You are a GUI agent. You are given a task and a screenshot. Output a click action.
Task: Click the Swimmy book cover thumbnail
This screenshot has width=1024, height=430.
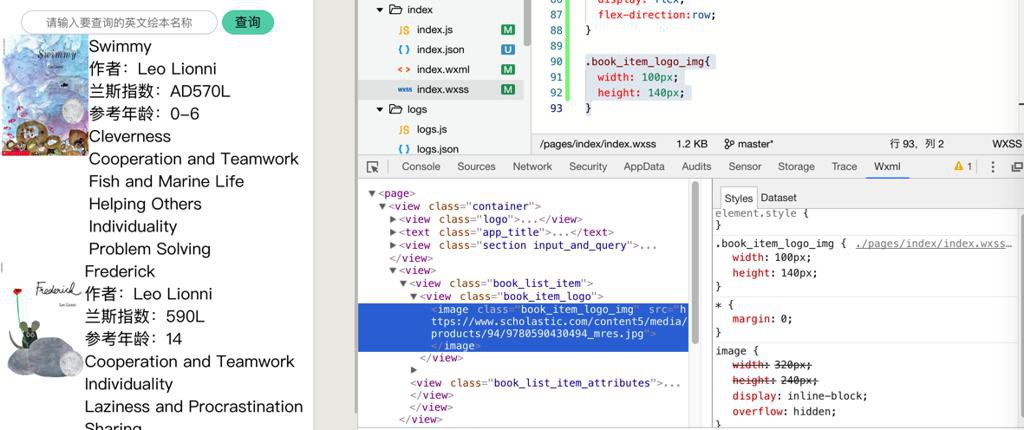click(44, 95)
